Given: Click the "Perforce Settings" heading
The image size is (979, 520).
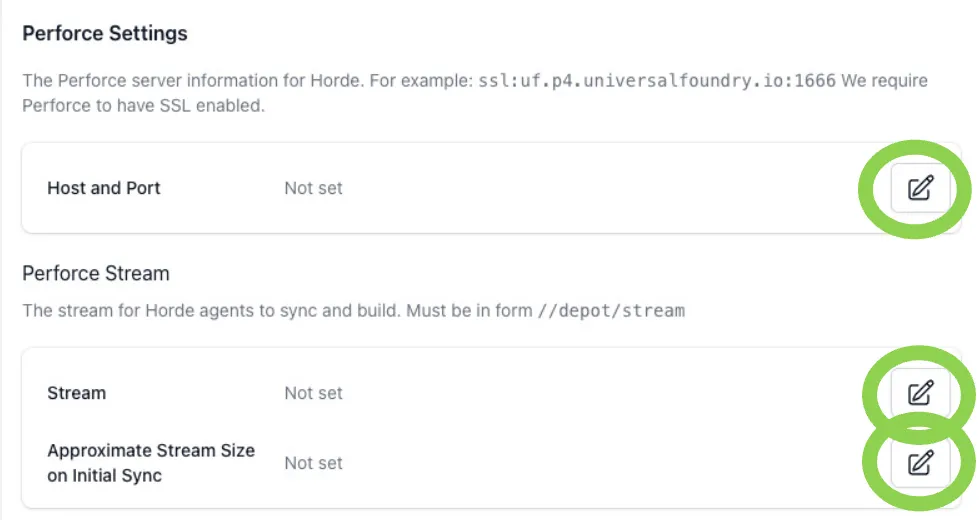Looking at the screenshot, I should pyautogui.click(x=105, y=33).
